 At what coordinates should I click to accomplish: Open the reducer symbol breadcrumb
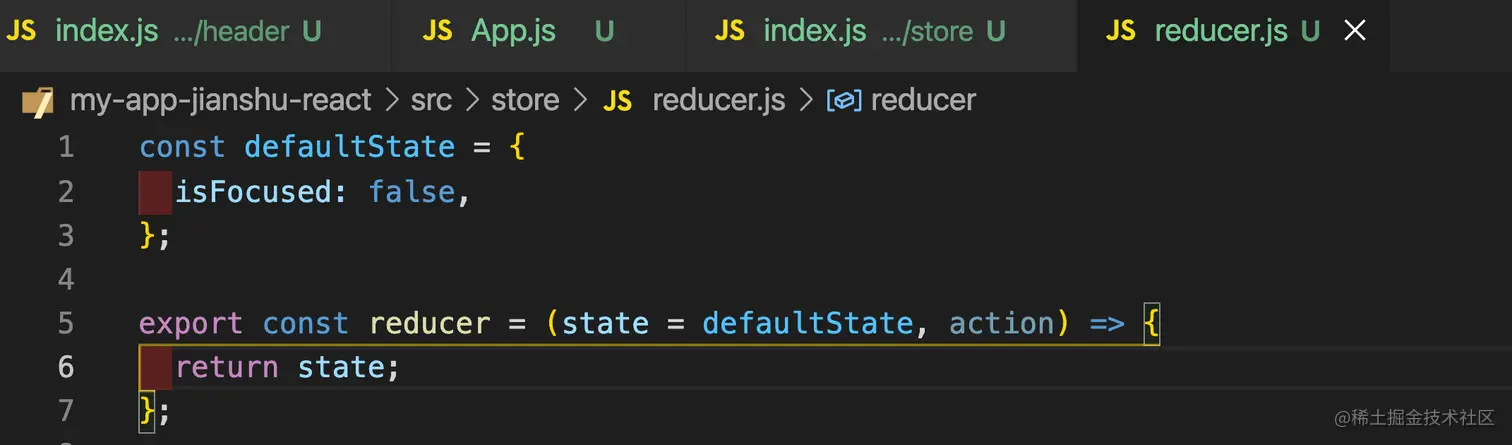click(923, 101)
